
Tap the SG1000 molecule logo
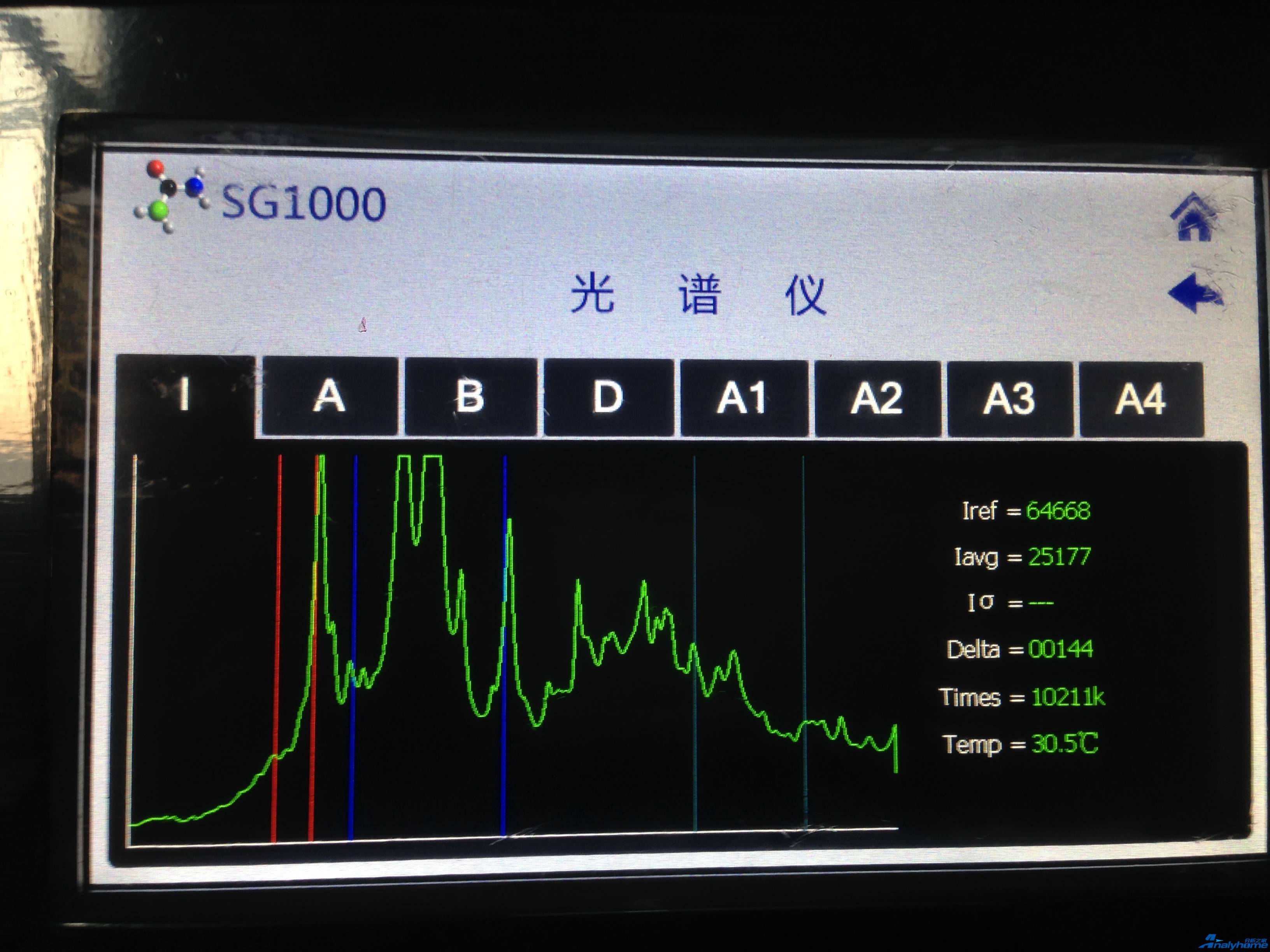click(172, 197)
